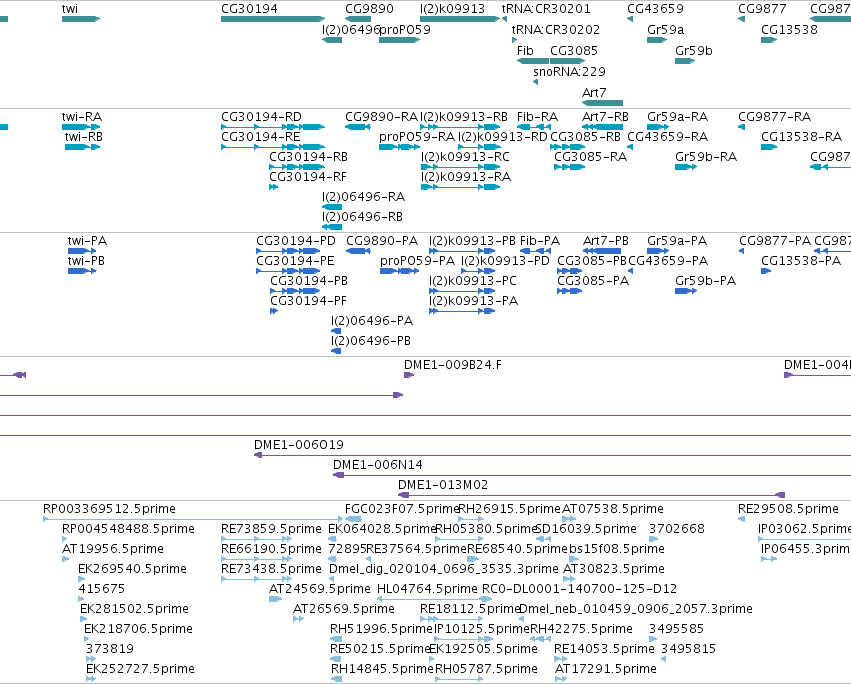The image size is (851, 684).
Task: Click the RP004548488.5prime EST
Action: pyautogui.click(x=65, y=539)
